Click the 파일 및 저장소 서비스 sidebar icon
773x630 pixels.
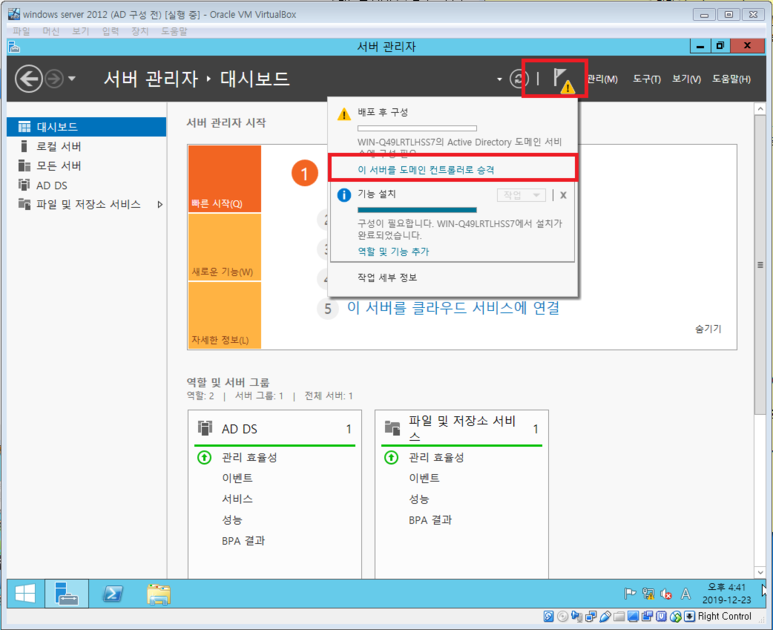(24, 204)
